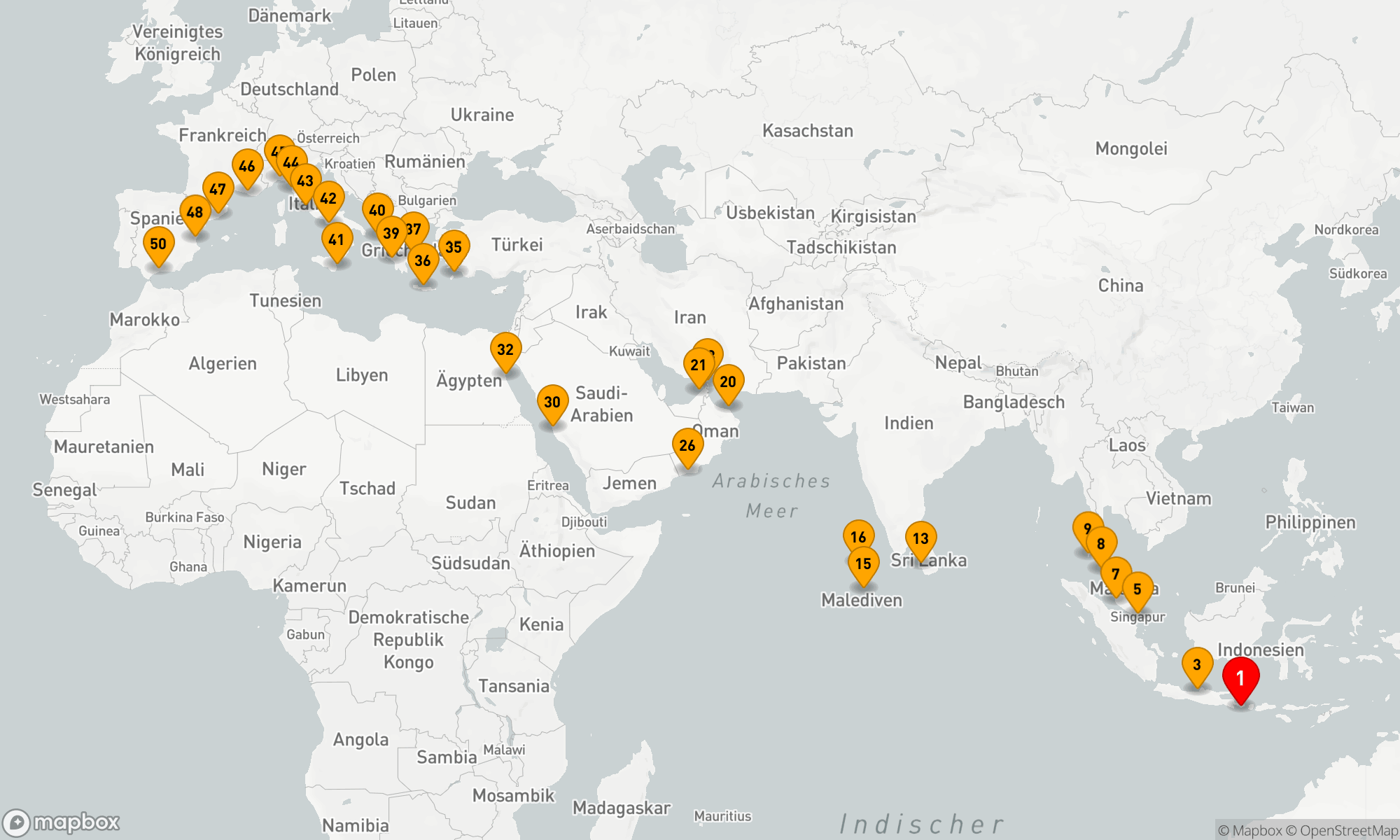The image size is (1400, 840).
Task: Select marker 8 on the Malay Peninsula
Action: (x=1102, y=543)
